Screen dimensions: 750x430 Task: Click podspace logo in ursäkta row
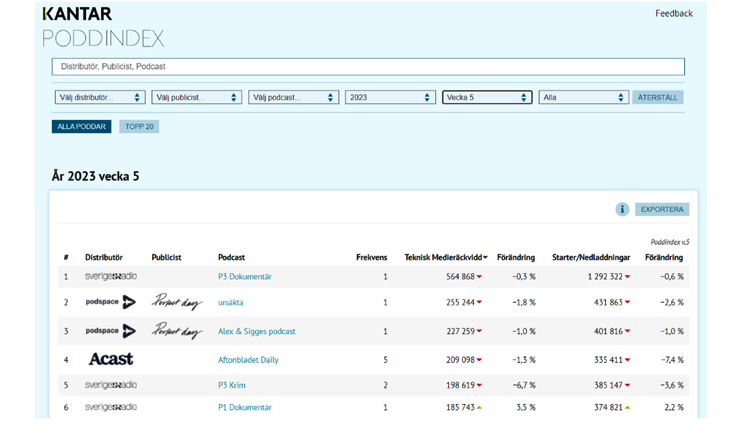(x=110, y=302)
